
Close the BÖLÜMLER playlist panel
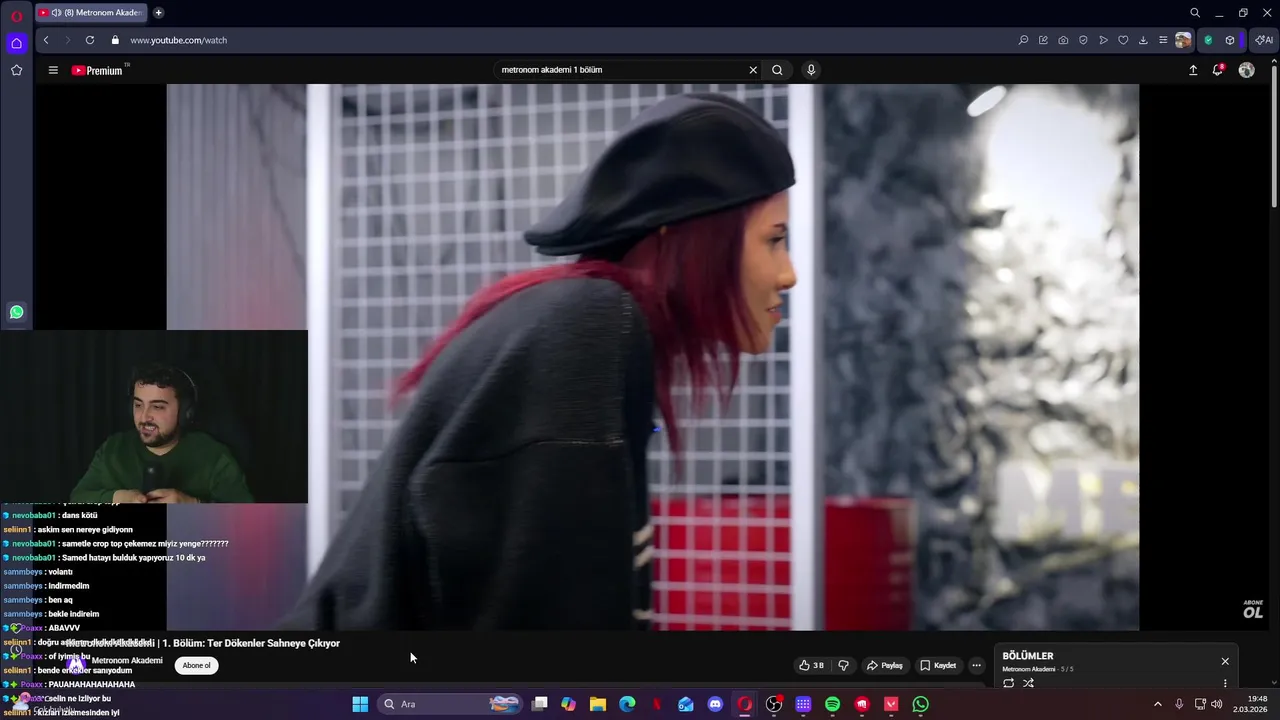click(1225, 661)
